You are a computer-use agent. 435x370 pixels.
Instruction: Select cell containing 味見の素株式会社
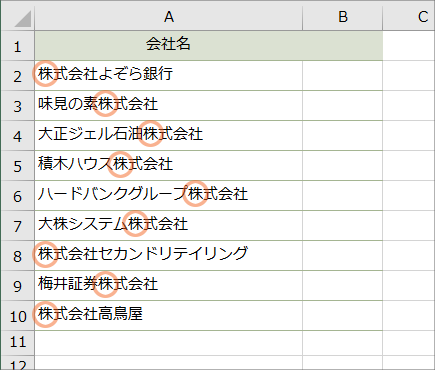pos(168,106)
